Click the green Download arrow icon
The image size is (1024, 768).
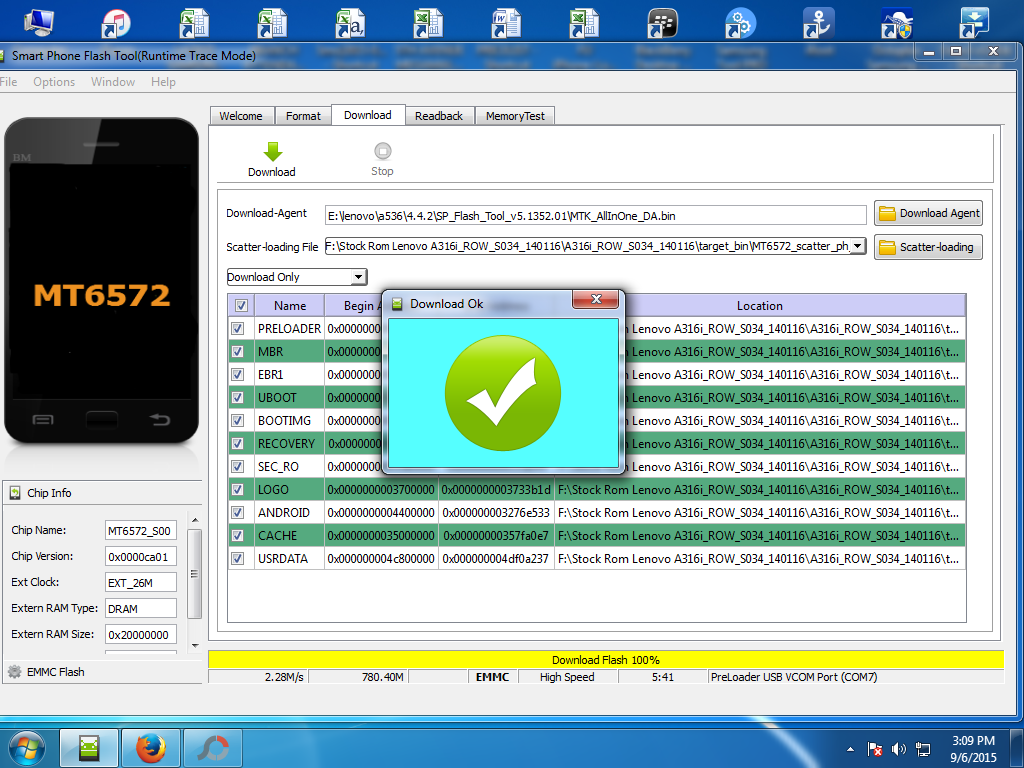click(272, 152)
